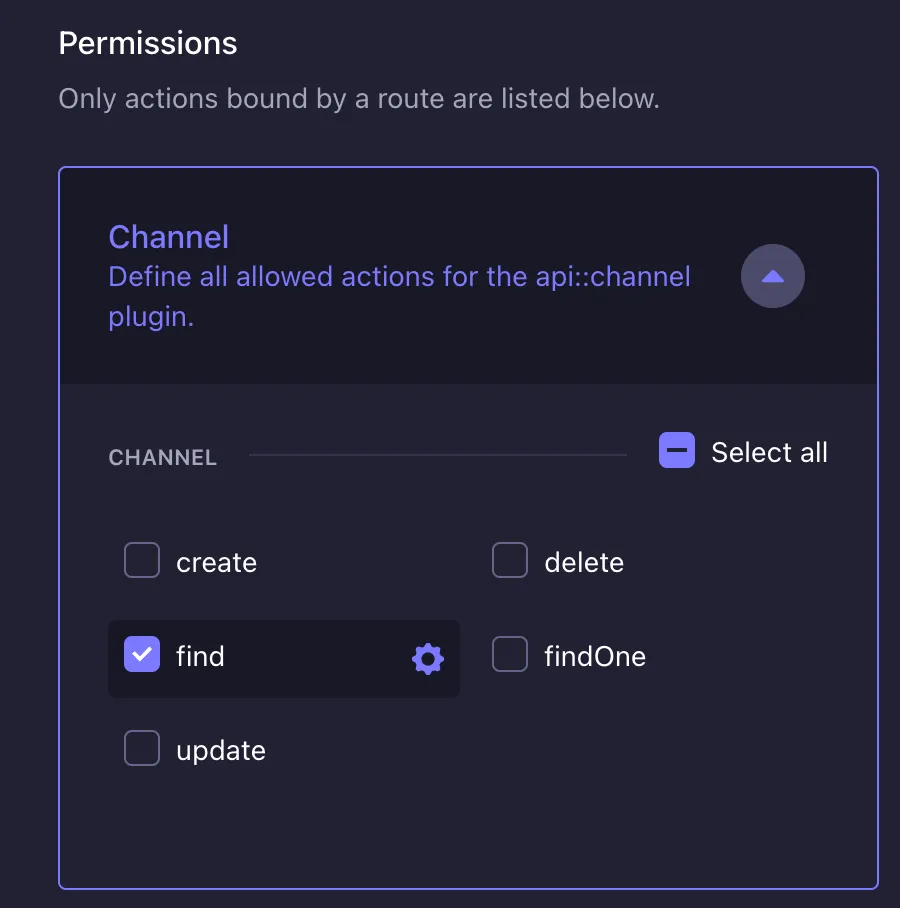900x908 pixels.
Task: Enable the create permission
Action: click(141, 561)
